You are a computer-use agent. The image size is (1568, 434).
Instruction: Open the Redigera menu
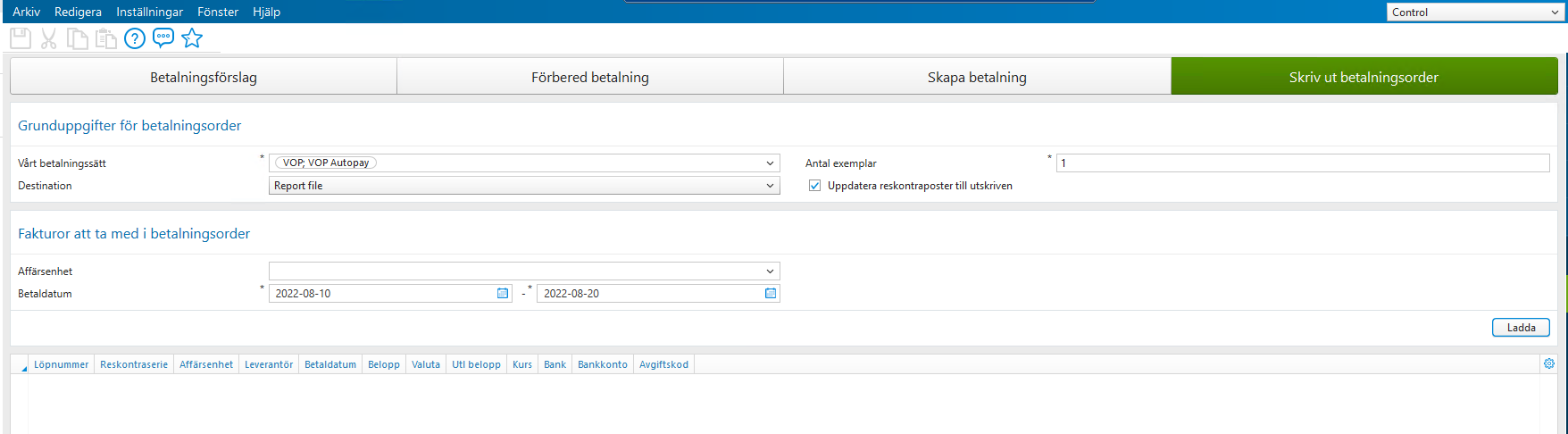point(78,12)
